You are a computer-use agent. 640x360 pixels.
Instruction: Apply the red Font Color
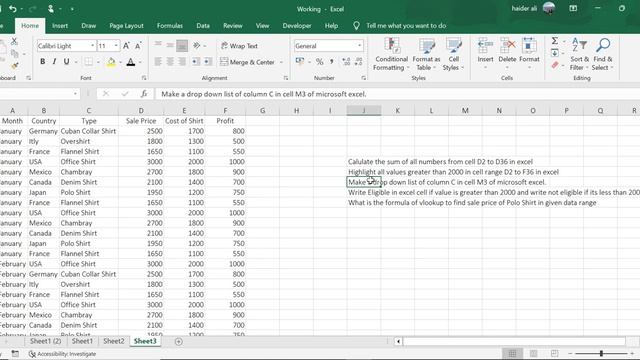point(131,62)
